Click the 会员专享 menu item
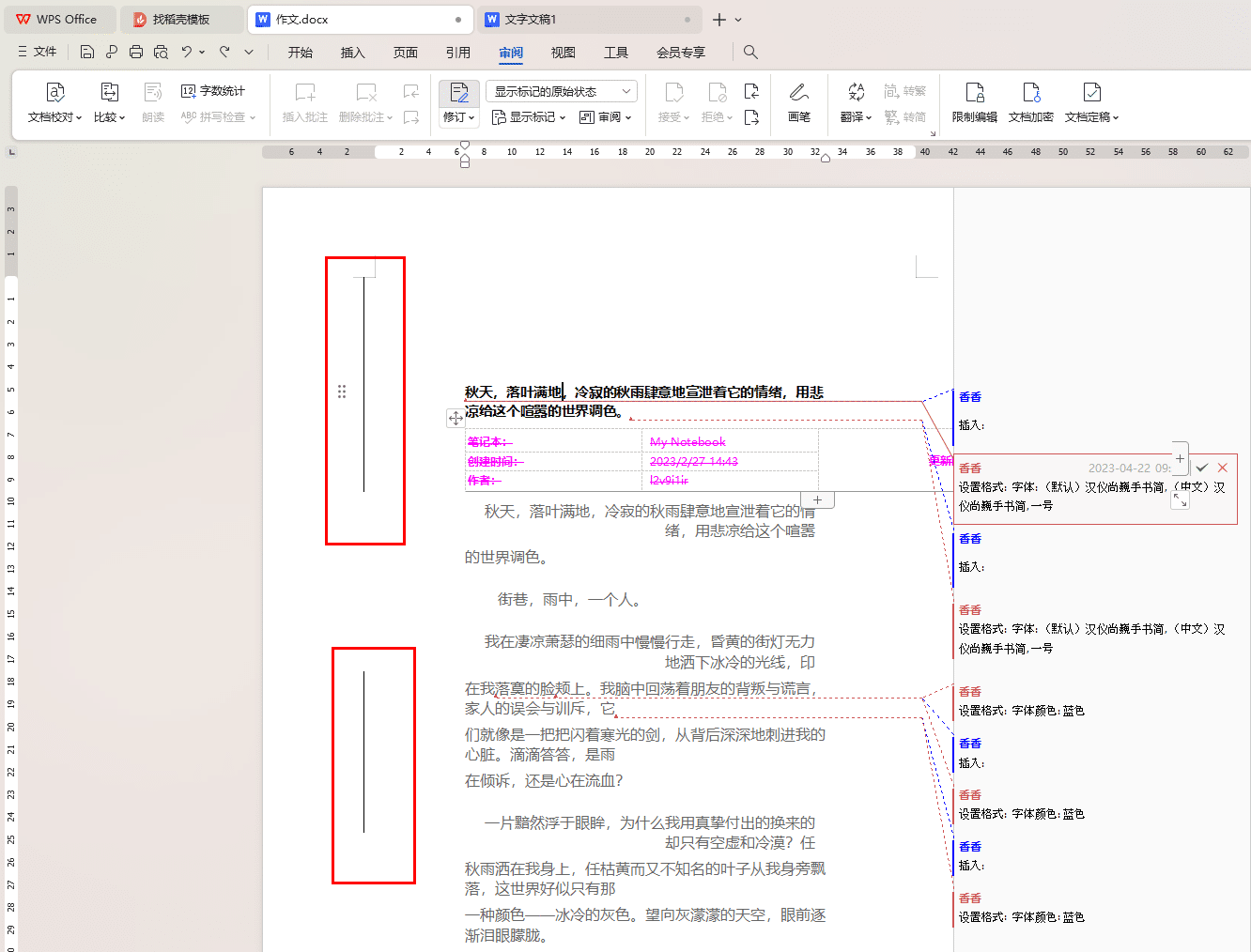Image resolution: width=1251 pixels, height=952 pixels. [679, 53]
